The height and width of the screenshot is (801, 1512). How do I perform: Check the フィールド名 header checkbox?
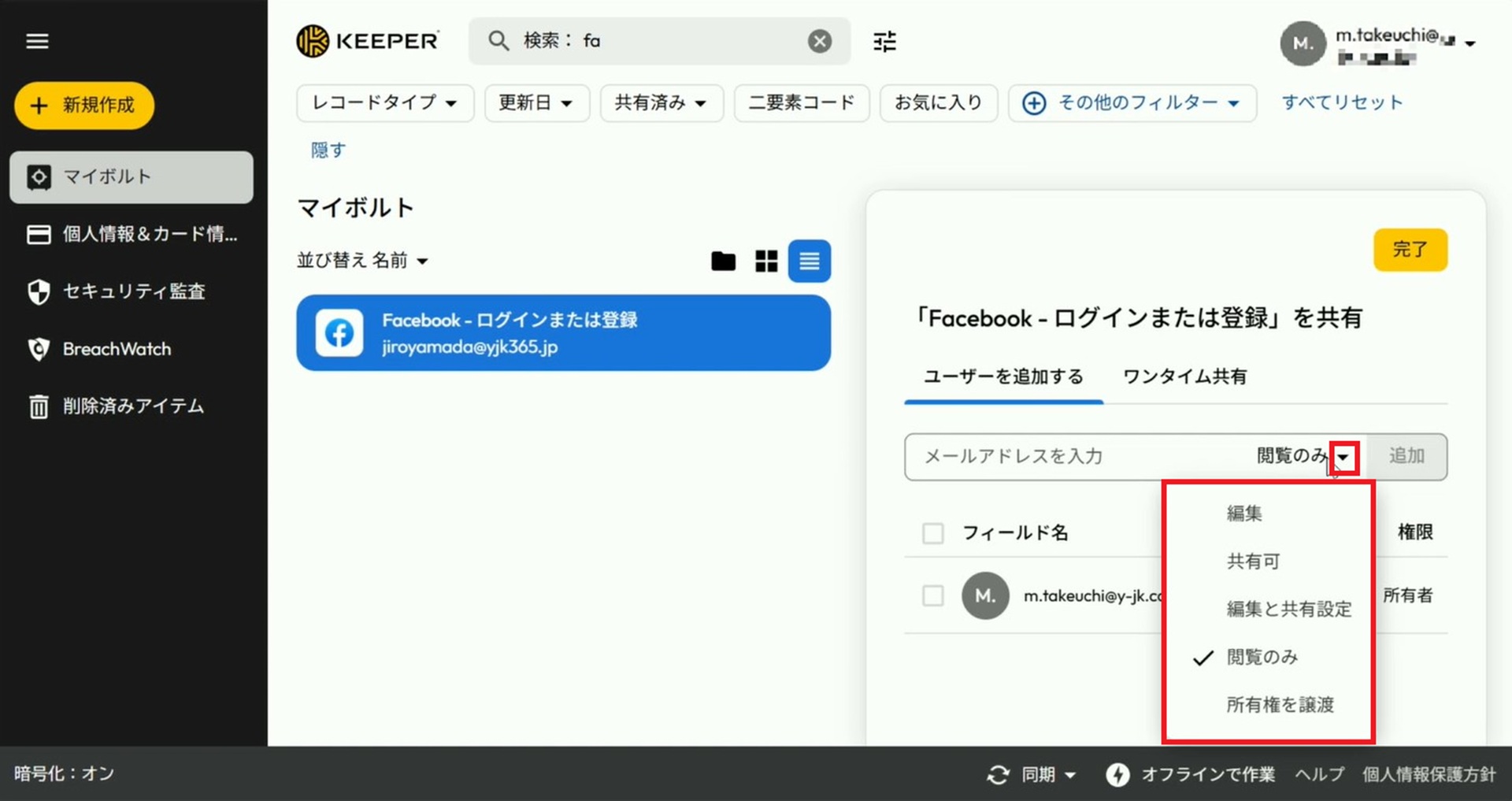932,533
